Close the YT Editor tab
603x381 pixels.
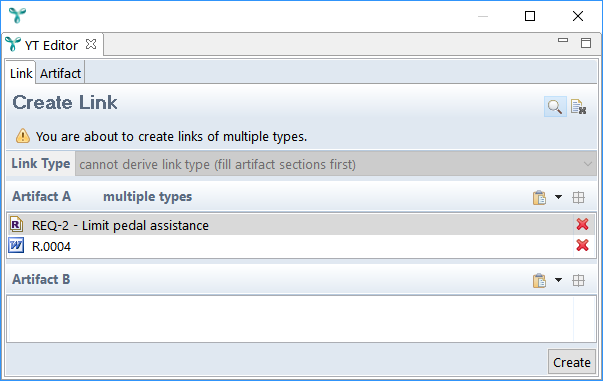pyautogui.click(x=91, y=44)
